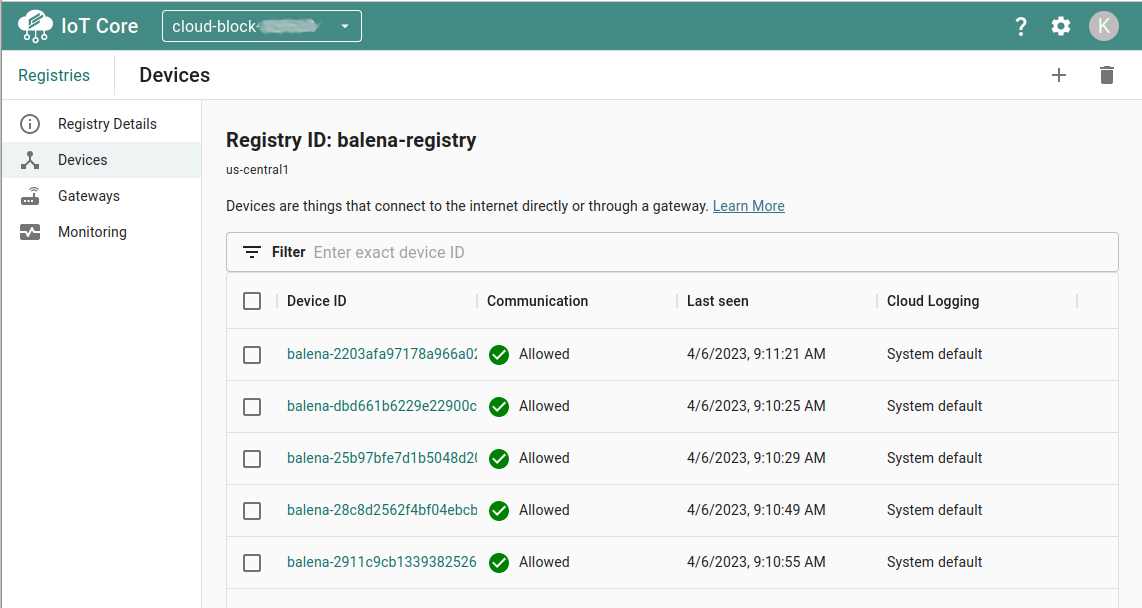Screen dimensions: 1142x608
Task: Open settings via the gear icon
Action: click(x=1061, y=27)
